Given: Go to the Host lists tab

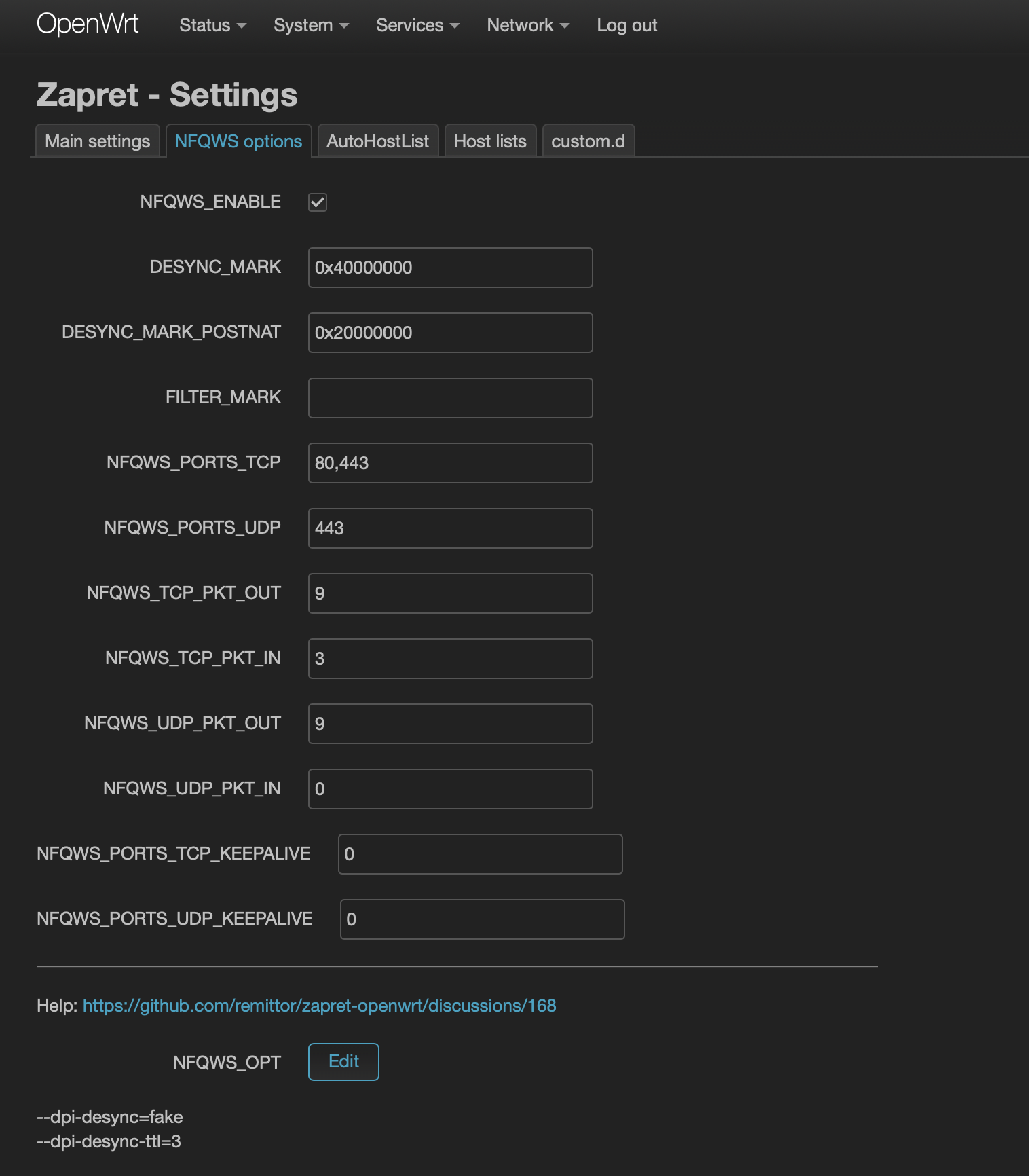Looking at the screenshot, I should (490, 141).
